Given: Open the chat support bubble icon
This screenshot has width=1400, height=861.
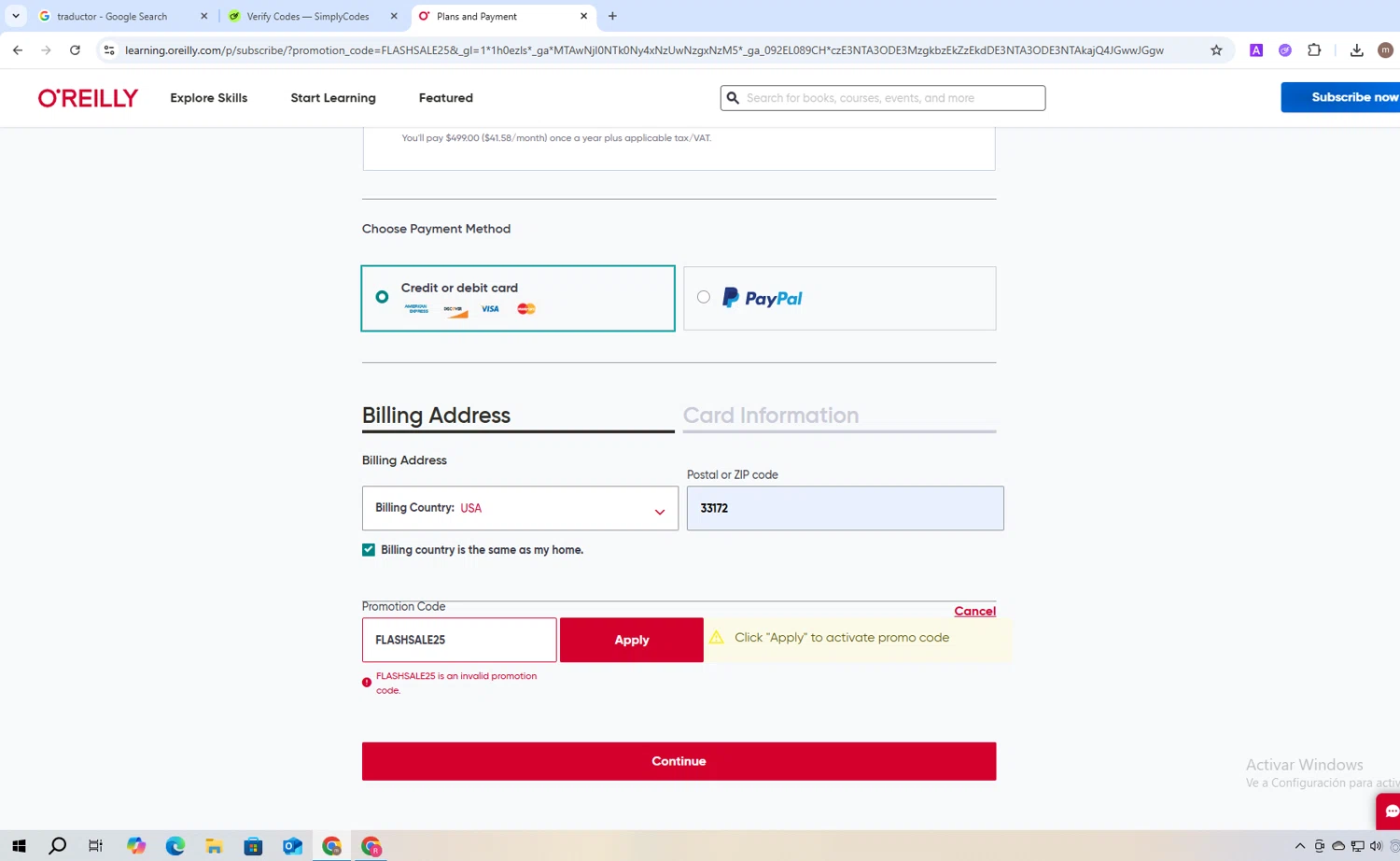Looking at the screenshot, I should coord(1390,811).
